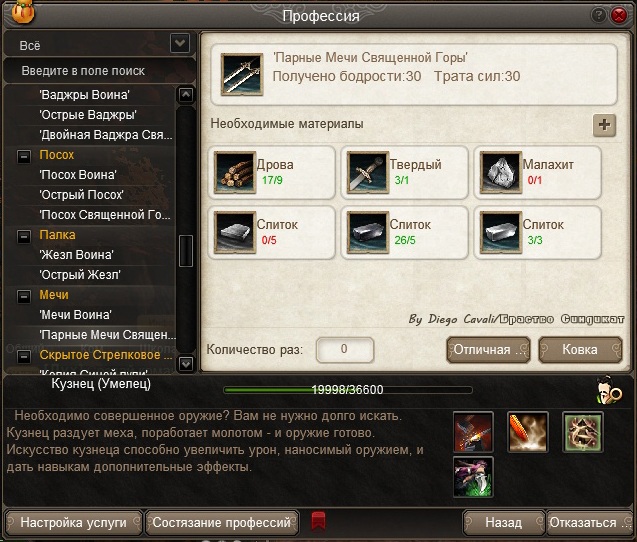Click the Дрова firewood material icon
This screenshot has height=542, width=637.
[235, 173]
